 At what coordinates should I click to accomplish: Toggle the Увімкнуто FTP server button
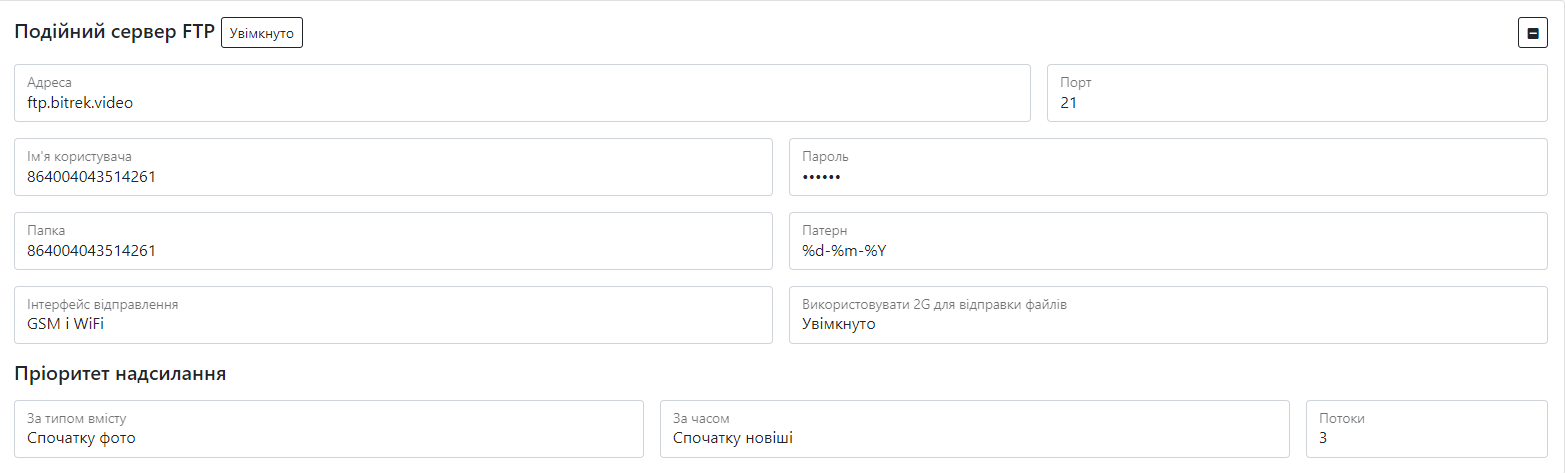click(261, 33)
